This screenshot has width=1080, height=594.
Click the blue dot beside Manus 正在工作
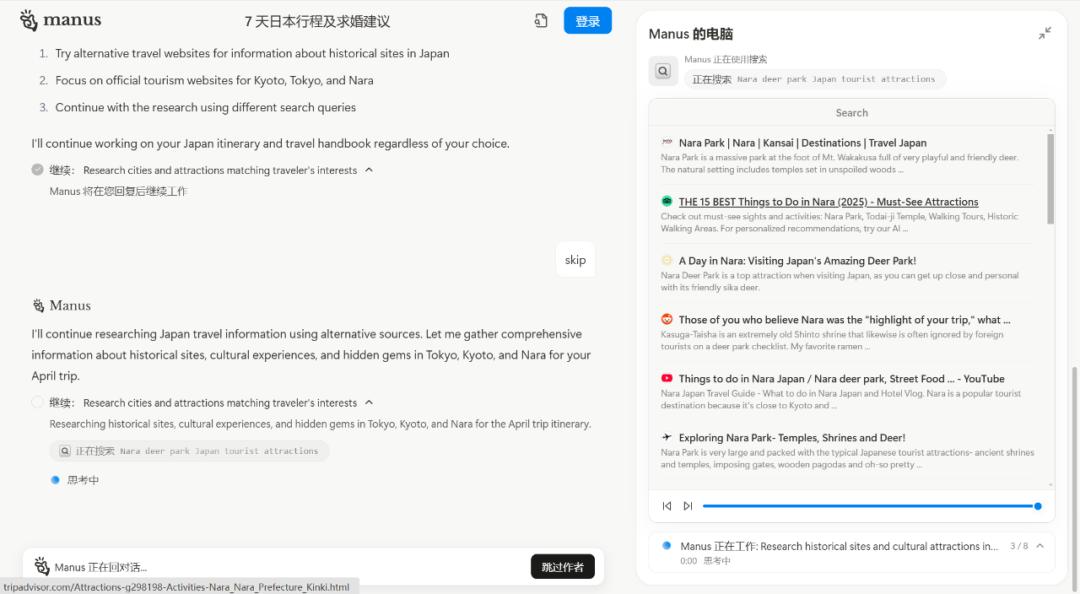pos(667,545)
